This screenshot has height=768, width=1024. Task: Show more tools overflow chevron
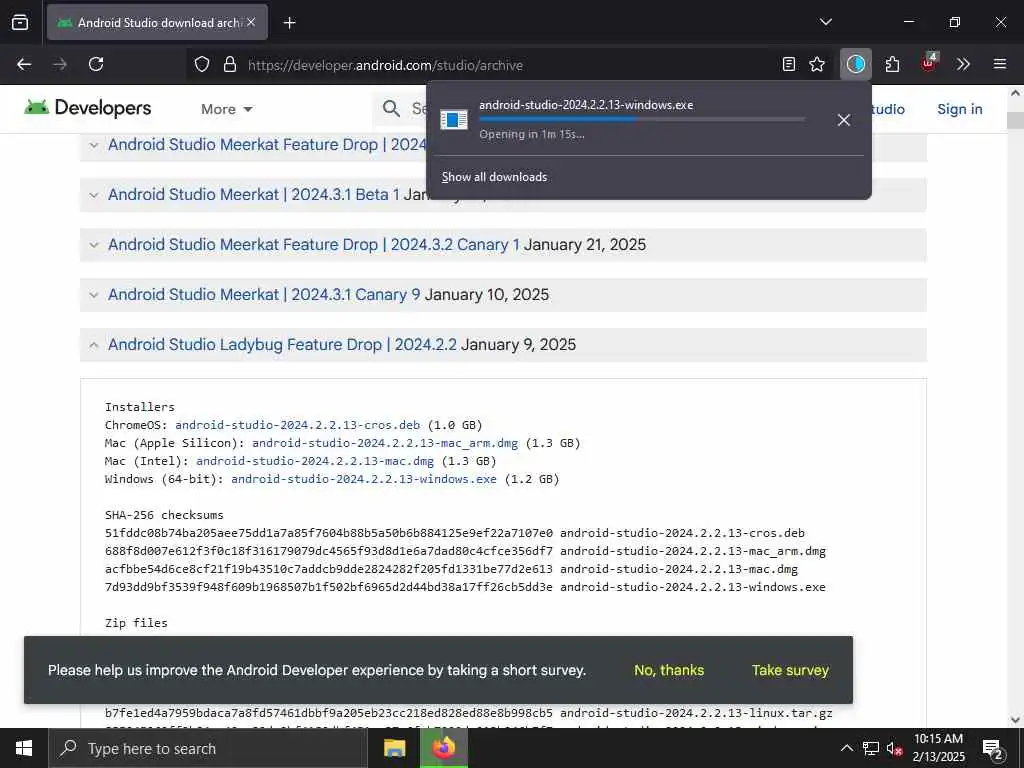coord(963,64)
